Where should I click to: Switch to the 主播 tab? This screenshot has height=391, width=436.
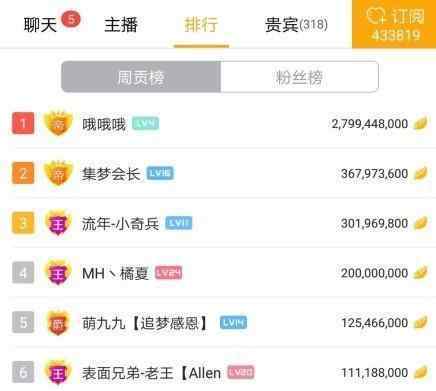point(121,25)
